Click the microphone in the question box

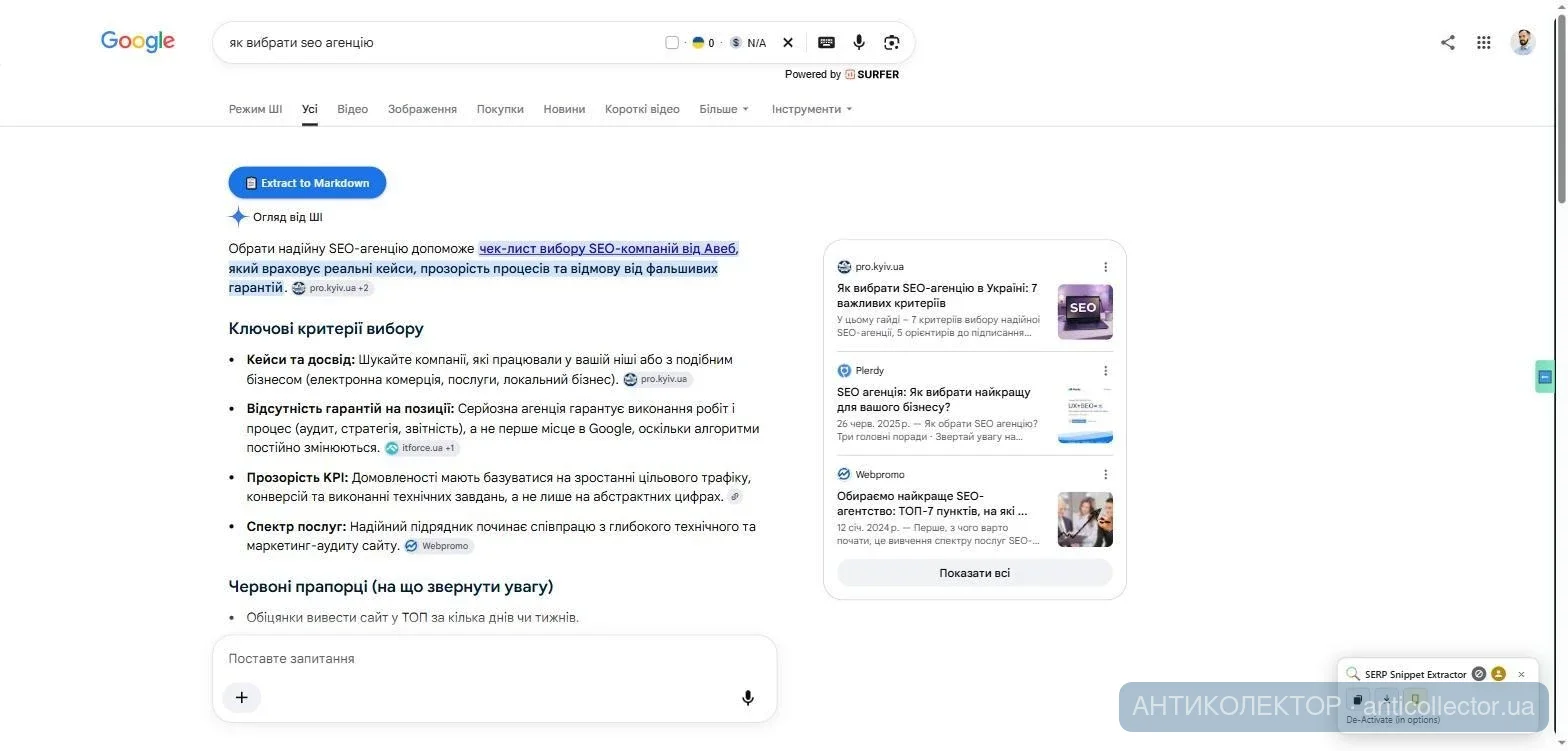(x=748, y=697)
